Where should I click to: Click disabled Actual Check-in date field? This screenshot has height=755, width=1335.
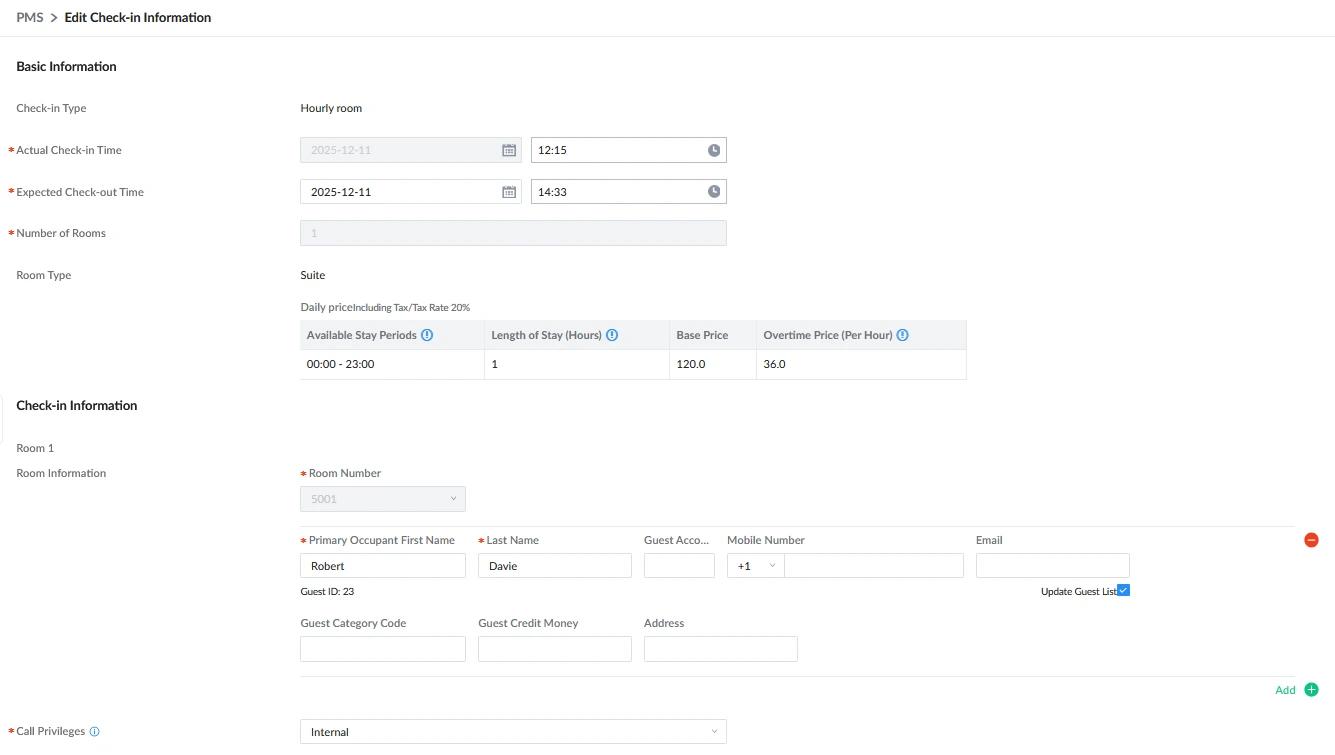tap(410, 150)
